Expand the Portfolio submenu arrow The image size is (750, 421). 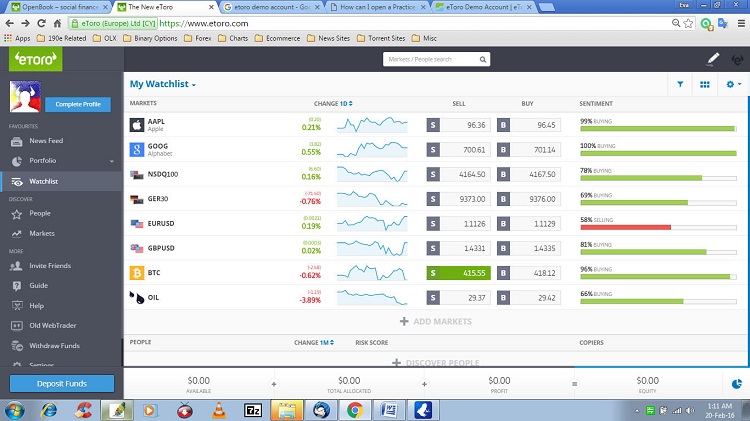[112, 161]
